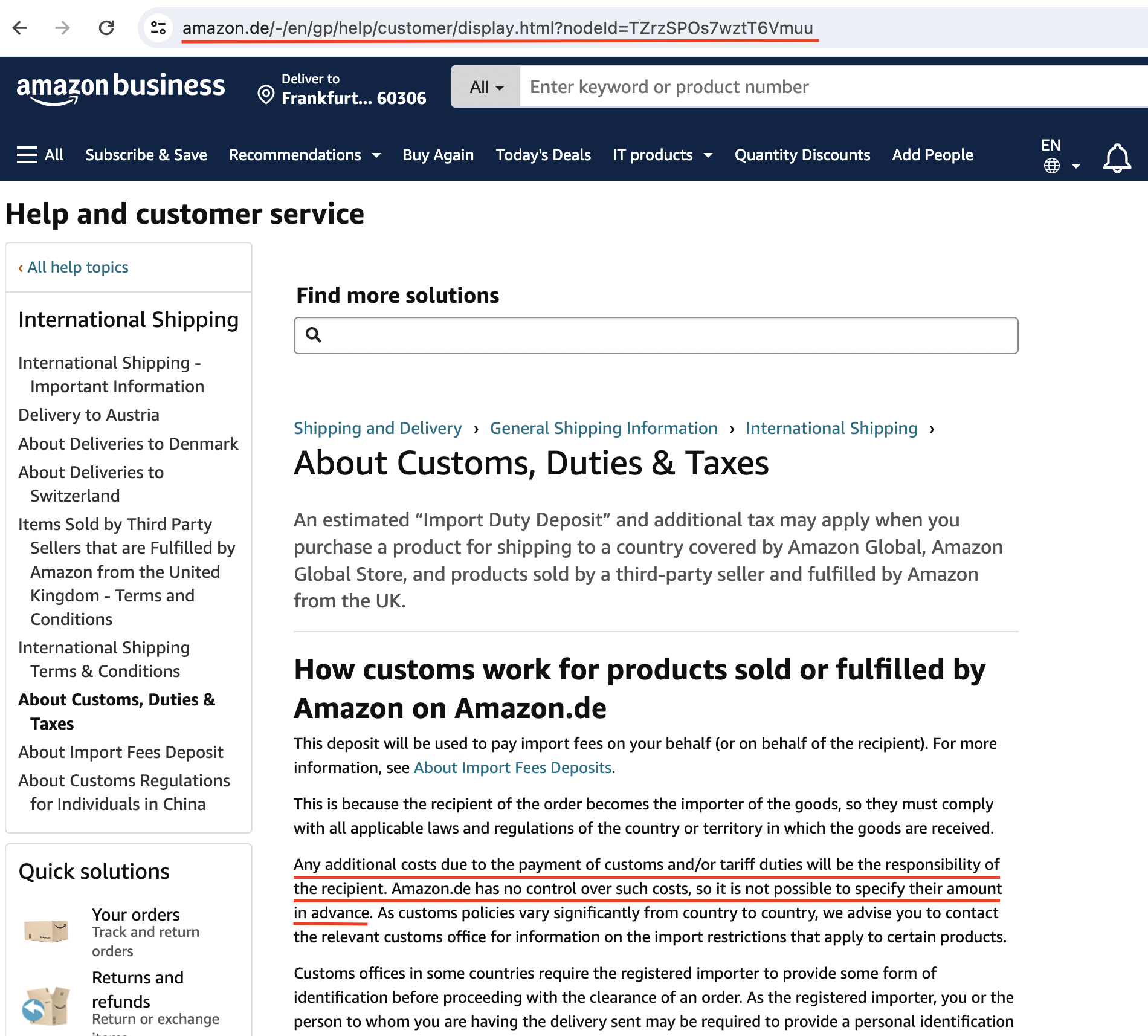
Task: Open Subscribe & Save
Action: [146, 155]
